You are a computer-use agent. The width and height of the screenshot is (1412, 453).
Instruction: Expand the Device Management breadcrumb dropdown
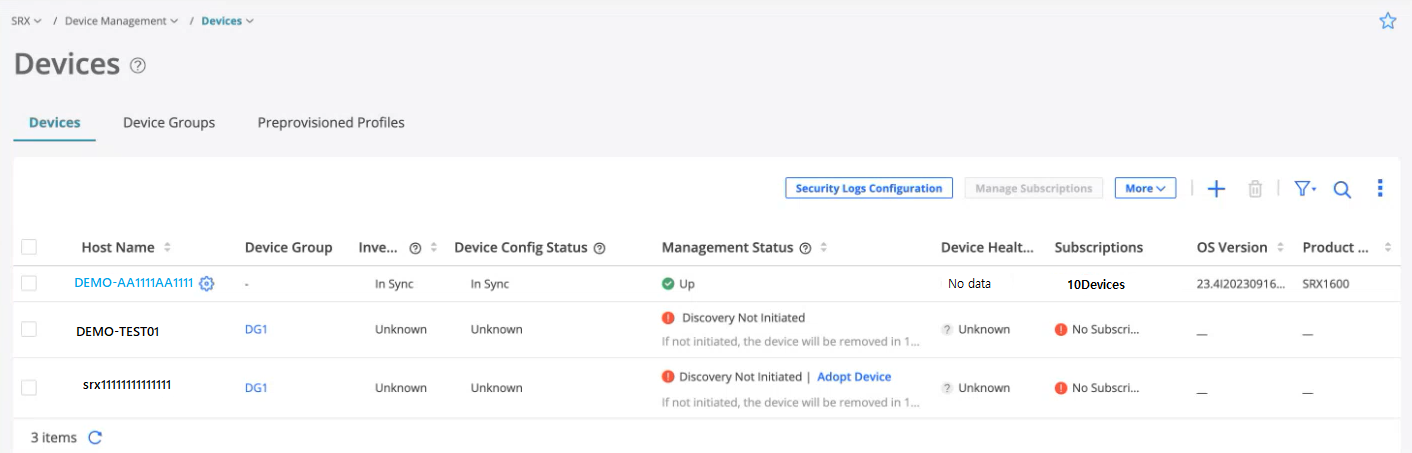121,21
